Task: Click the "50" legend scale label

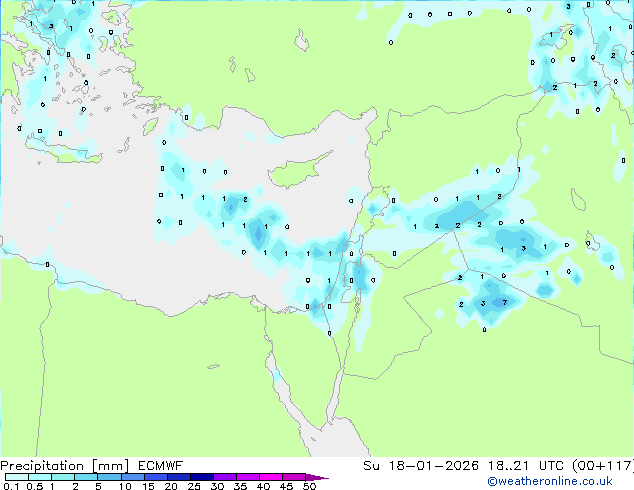Action: (309, 486)
